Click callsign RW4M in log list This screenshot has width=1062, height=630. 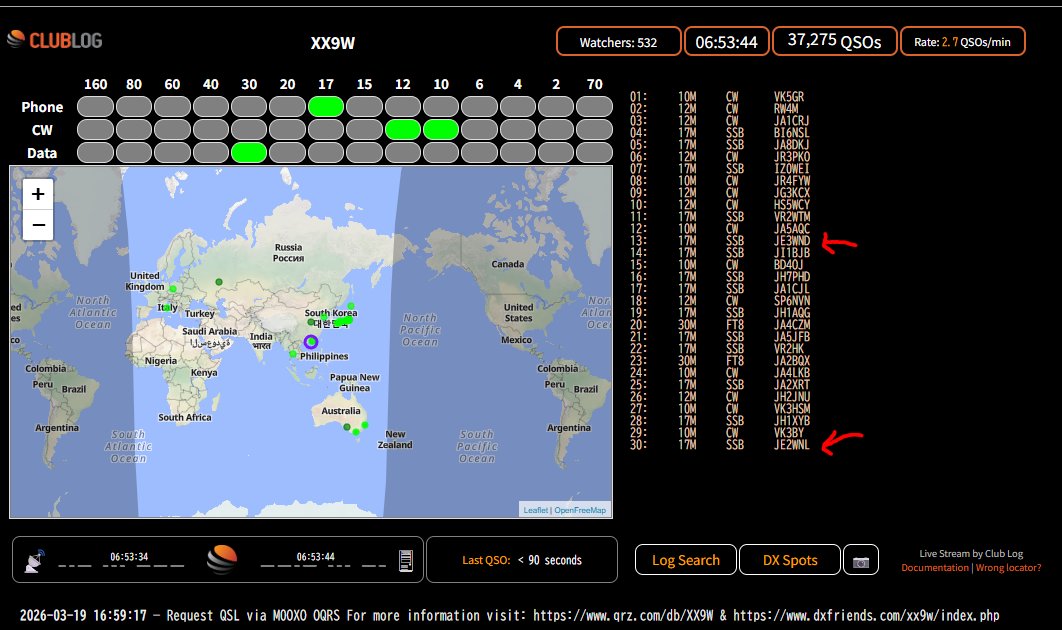786,108
